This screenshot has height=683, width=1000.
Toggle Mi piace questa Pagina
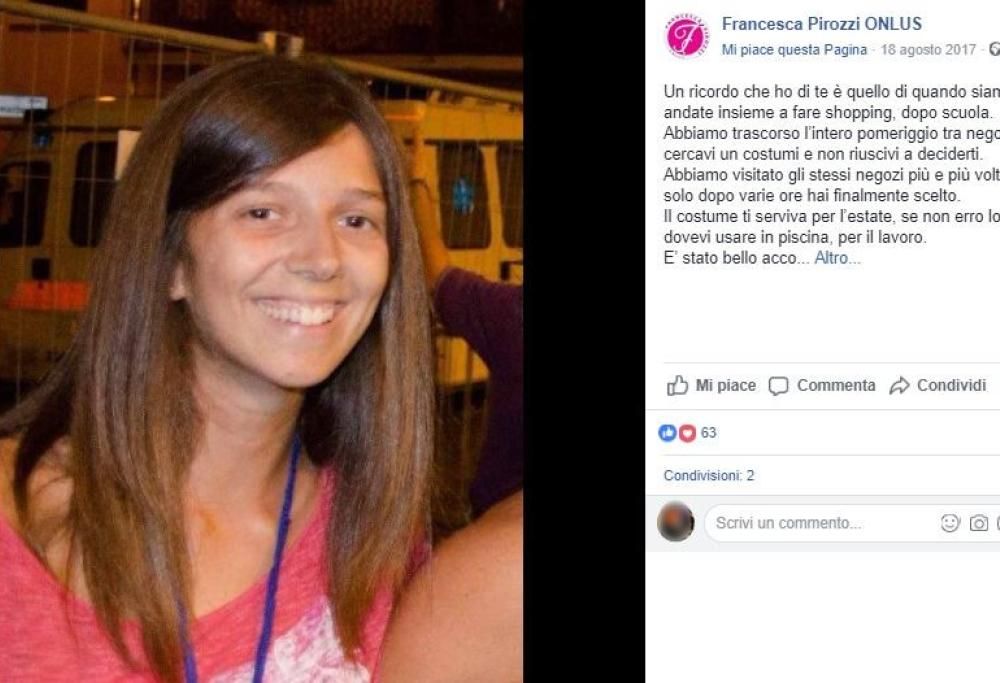794,50
